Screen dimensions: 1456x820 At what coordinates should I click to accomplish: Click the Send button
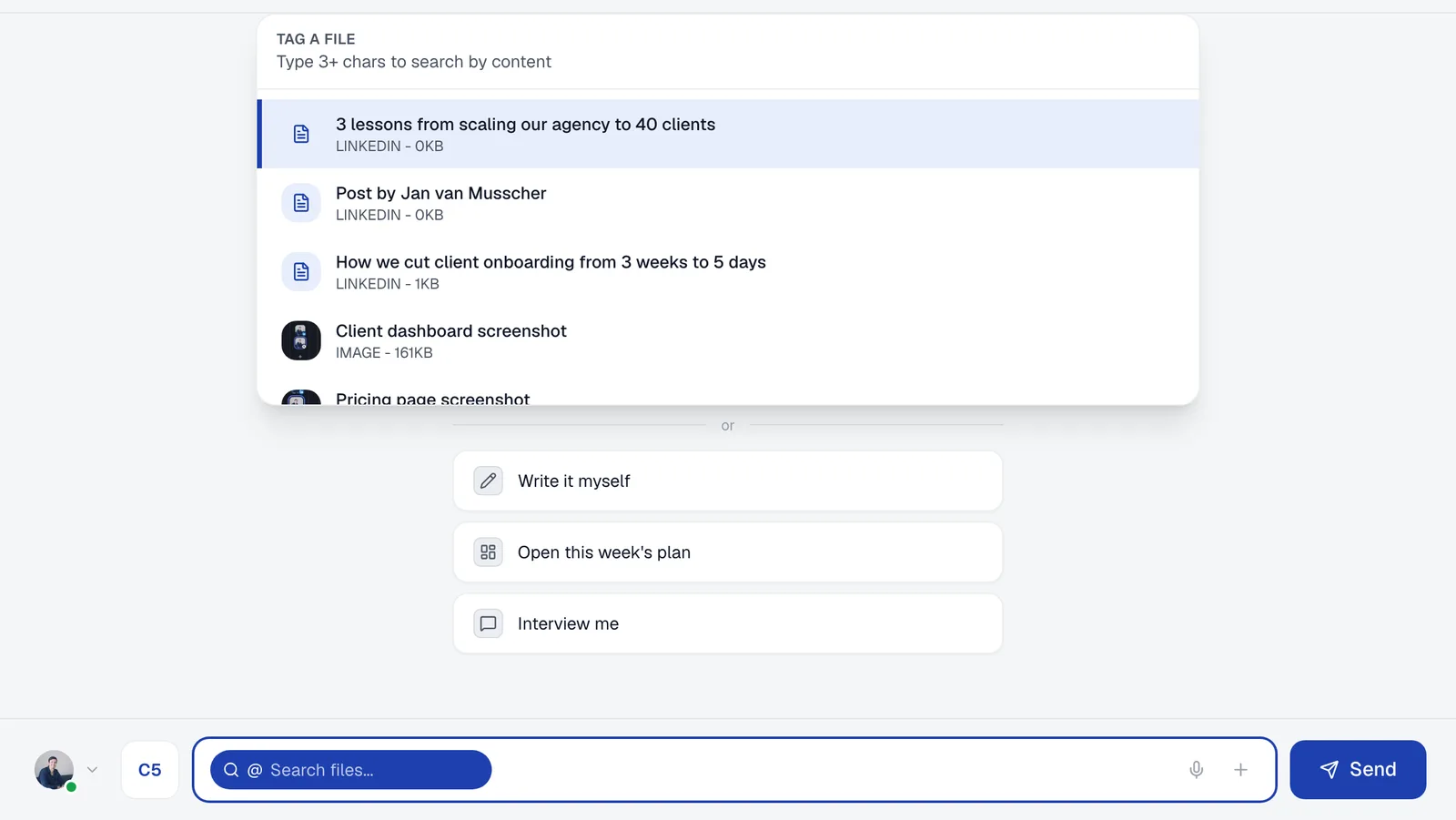pos(1358,770)
